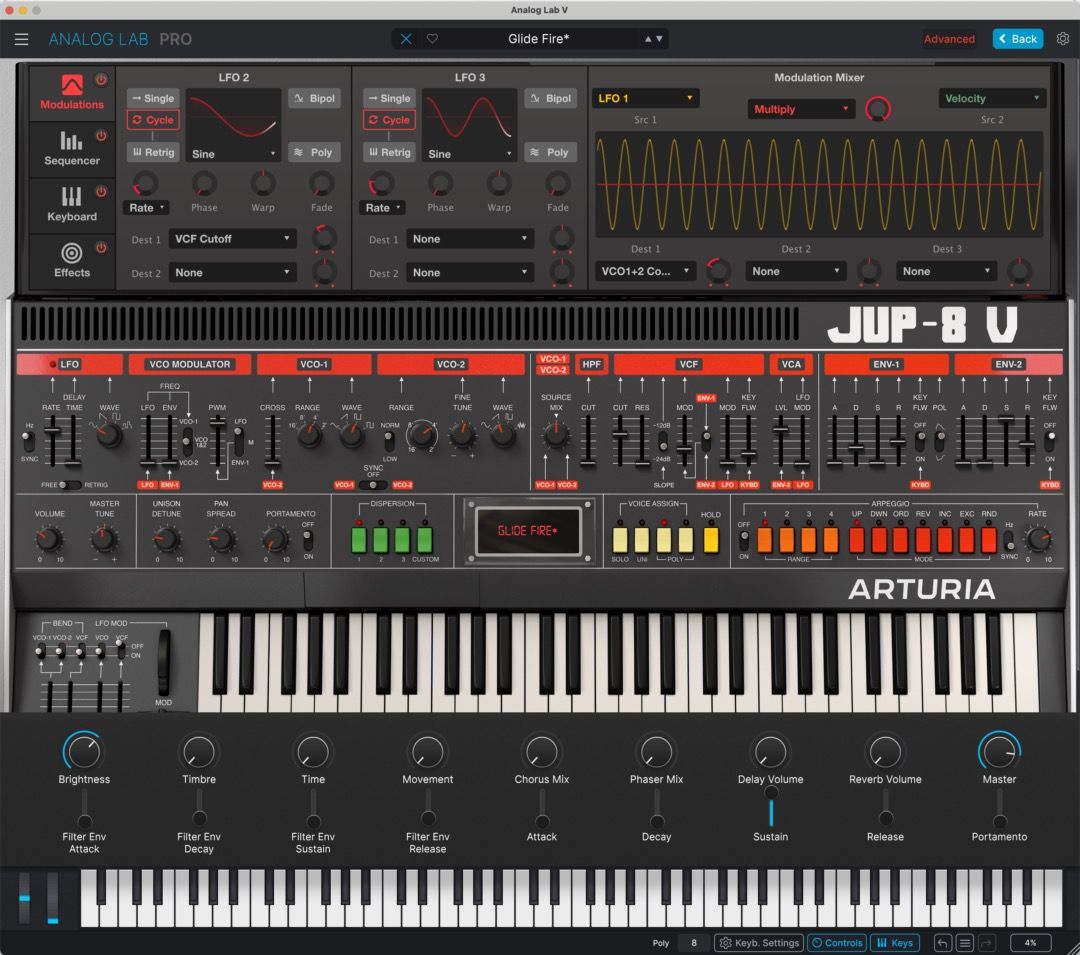Toggle the green Custom dispersion button
The width and height of the screenshot is (1080, 955).
[x=425, y=540]
